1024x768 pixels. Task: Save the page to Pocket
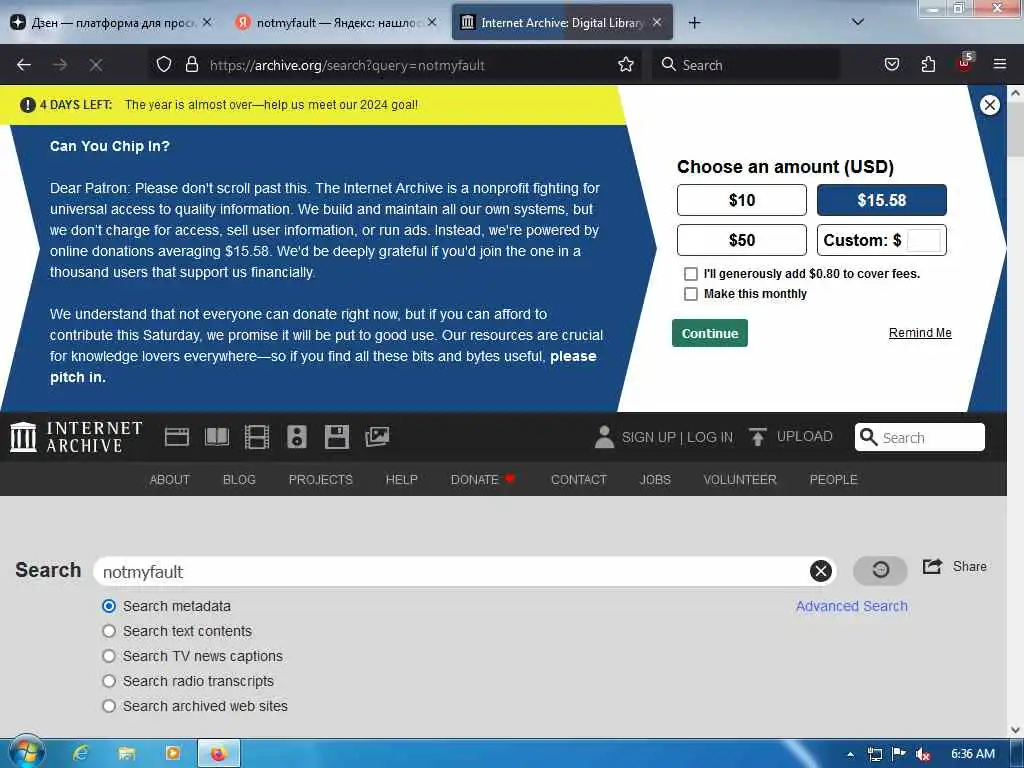pos(891,65)
